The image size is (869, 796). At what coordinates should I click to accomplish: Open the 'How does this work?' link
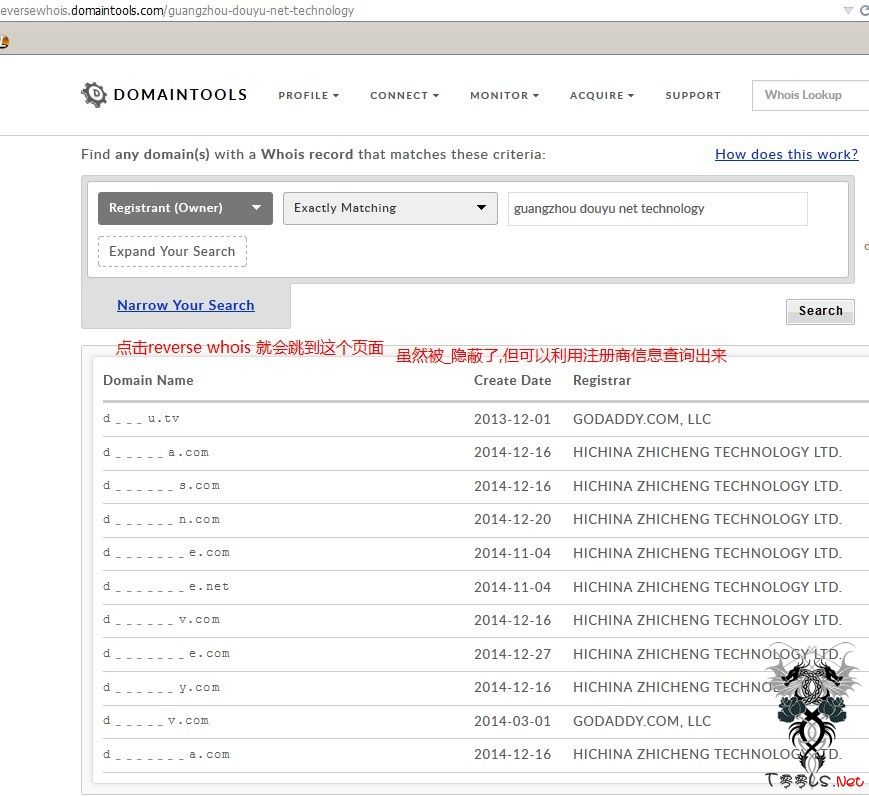[x=786, y=154]
